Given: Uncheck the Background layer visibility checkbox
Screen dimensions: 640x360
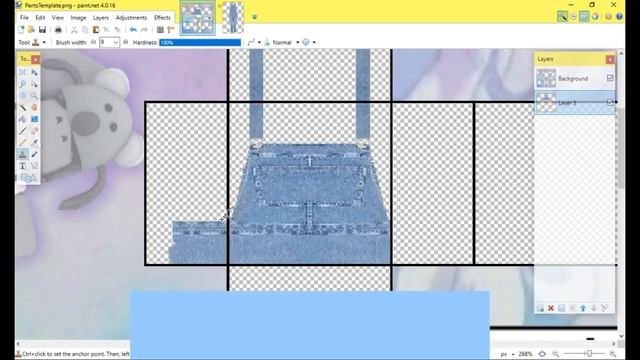Looking at the screenshot, I should click(x=610, y=78).
